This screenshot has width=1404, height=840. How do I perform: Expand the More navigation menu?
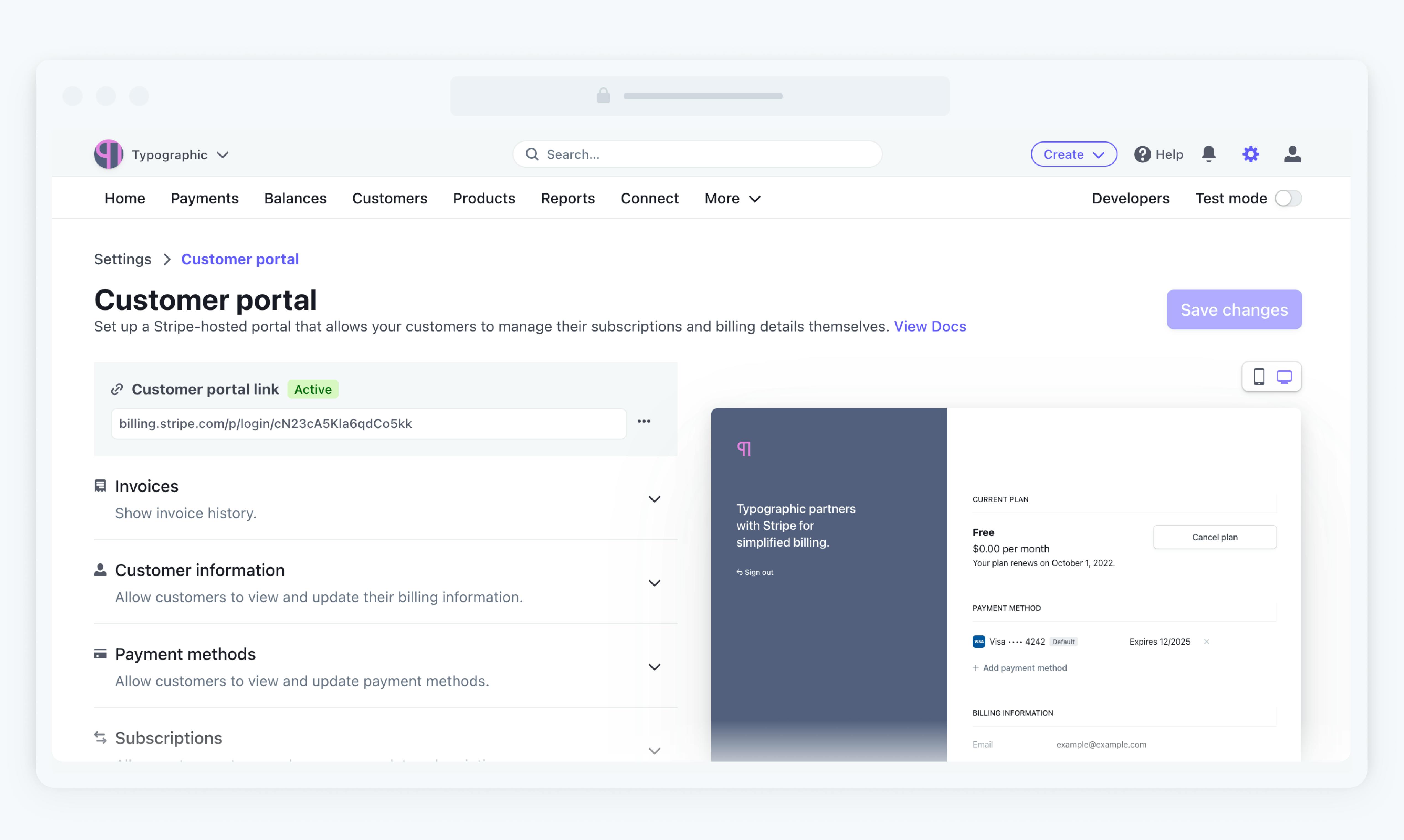click(x=733, y=198)
